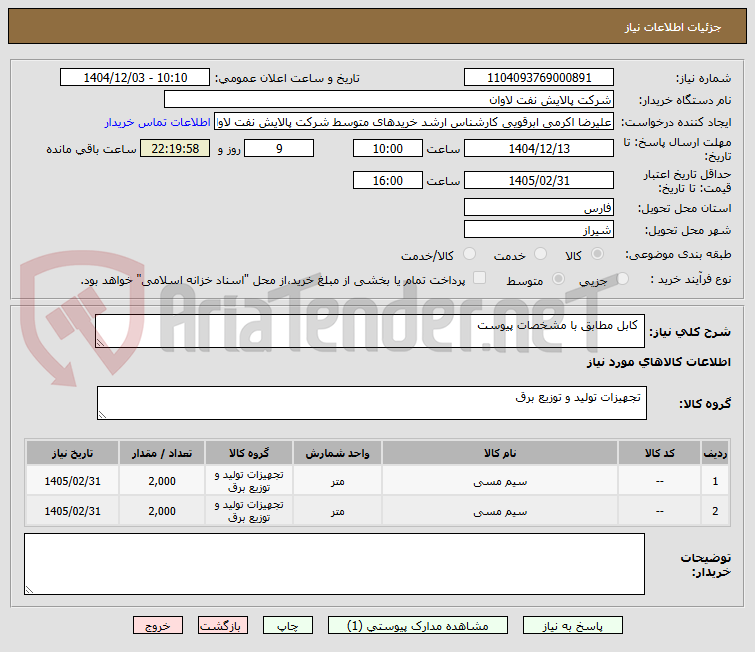
Task: Select the خدمت radio button
Action: click(541, 254)
